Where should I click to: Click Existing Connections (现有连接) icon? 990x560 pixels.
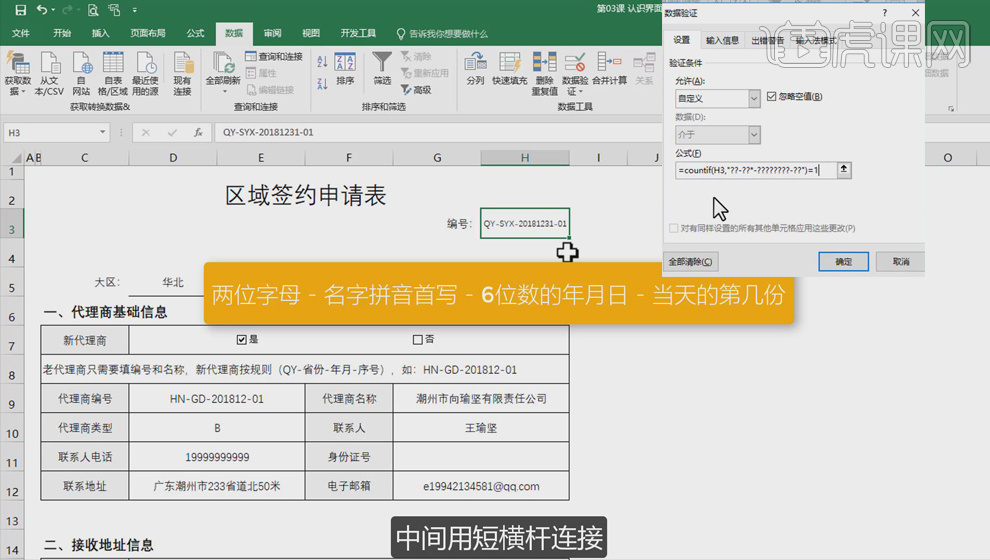coord(182,64)
